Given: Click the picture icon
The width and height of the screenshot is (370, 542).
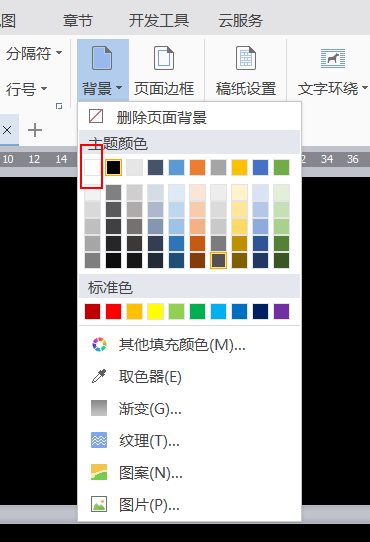Looking at the screenshot, I should [x=99, y=504].
